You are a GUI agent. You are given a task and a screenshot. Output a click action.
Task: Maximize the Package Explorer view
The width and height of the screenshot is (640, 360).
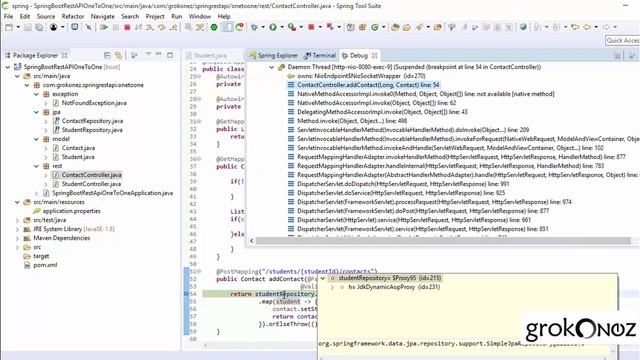[x=170, y=55]
